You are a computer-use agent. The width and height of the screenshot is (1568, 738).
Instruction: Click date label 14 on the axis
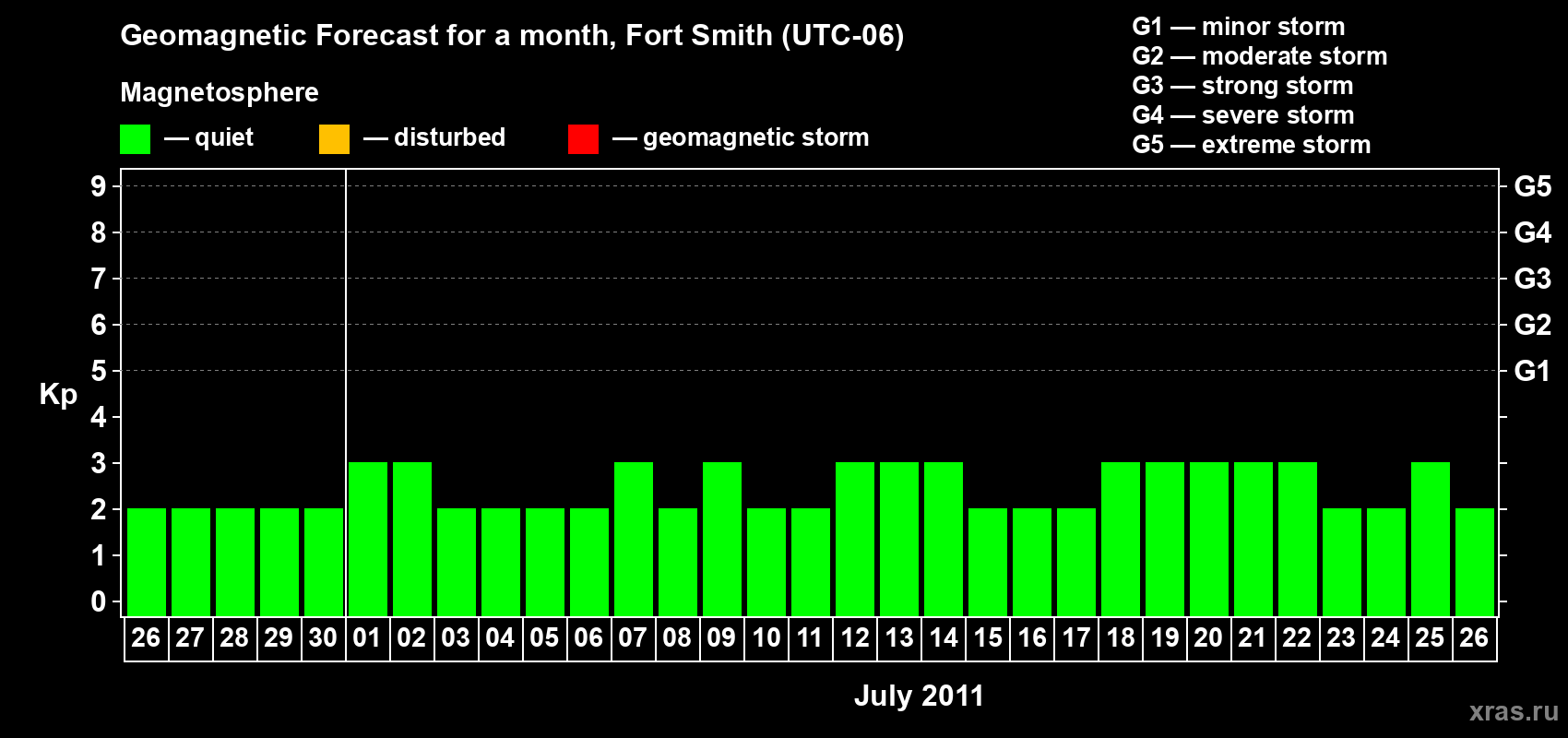944,638
